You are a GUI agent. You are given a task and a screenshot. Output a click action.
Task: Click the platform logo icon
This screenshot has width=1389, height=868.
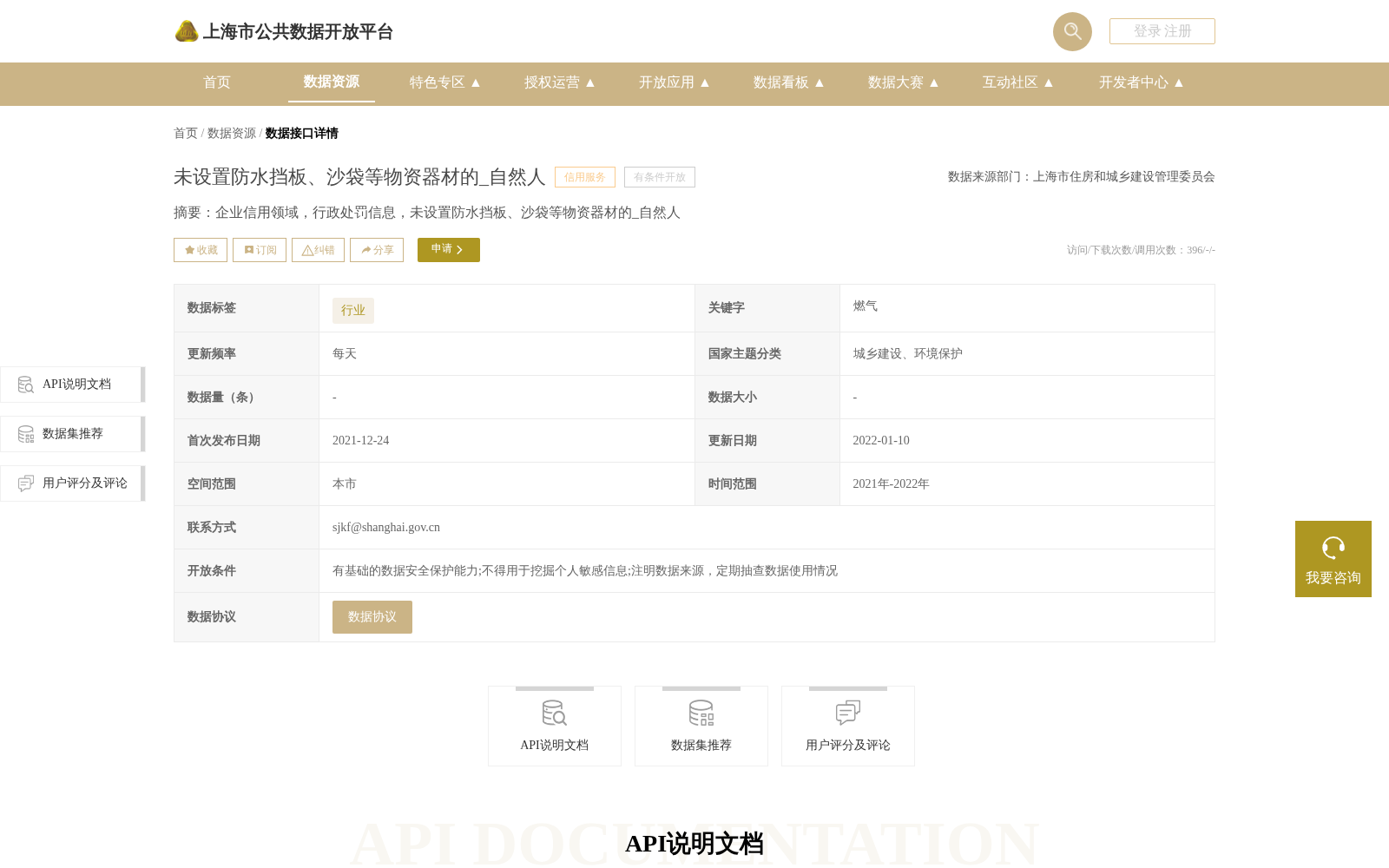187,31
